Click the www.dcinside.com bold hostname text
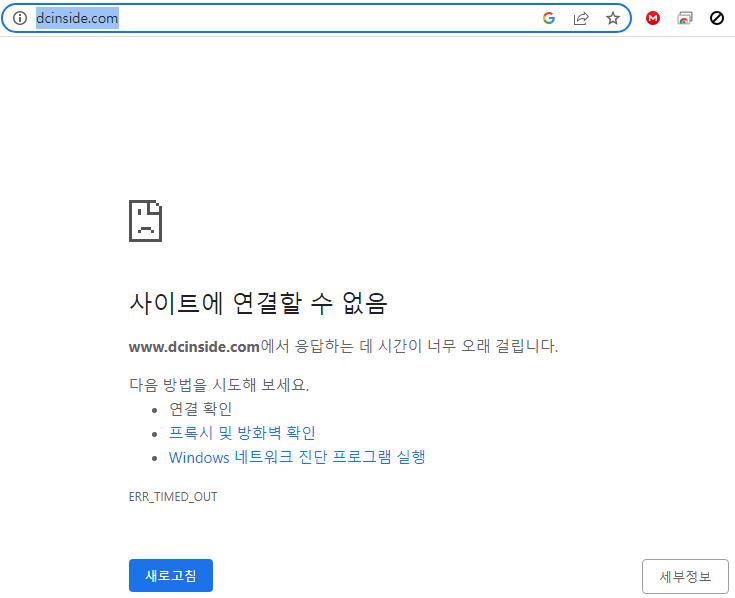The image size is (735, 598). [x=194, y=347]
